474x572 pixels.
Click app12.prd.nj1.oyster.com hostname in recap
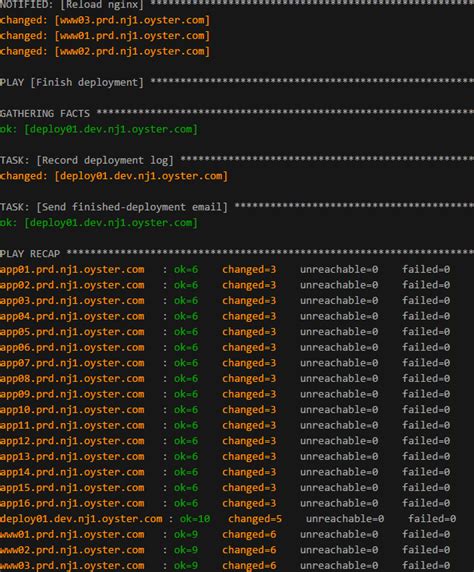click(x=72, y=441)
